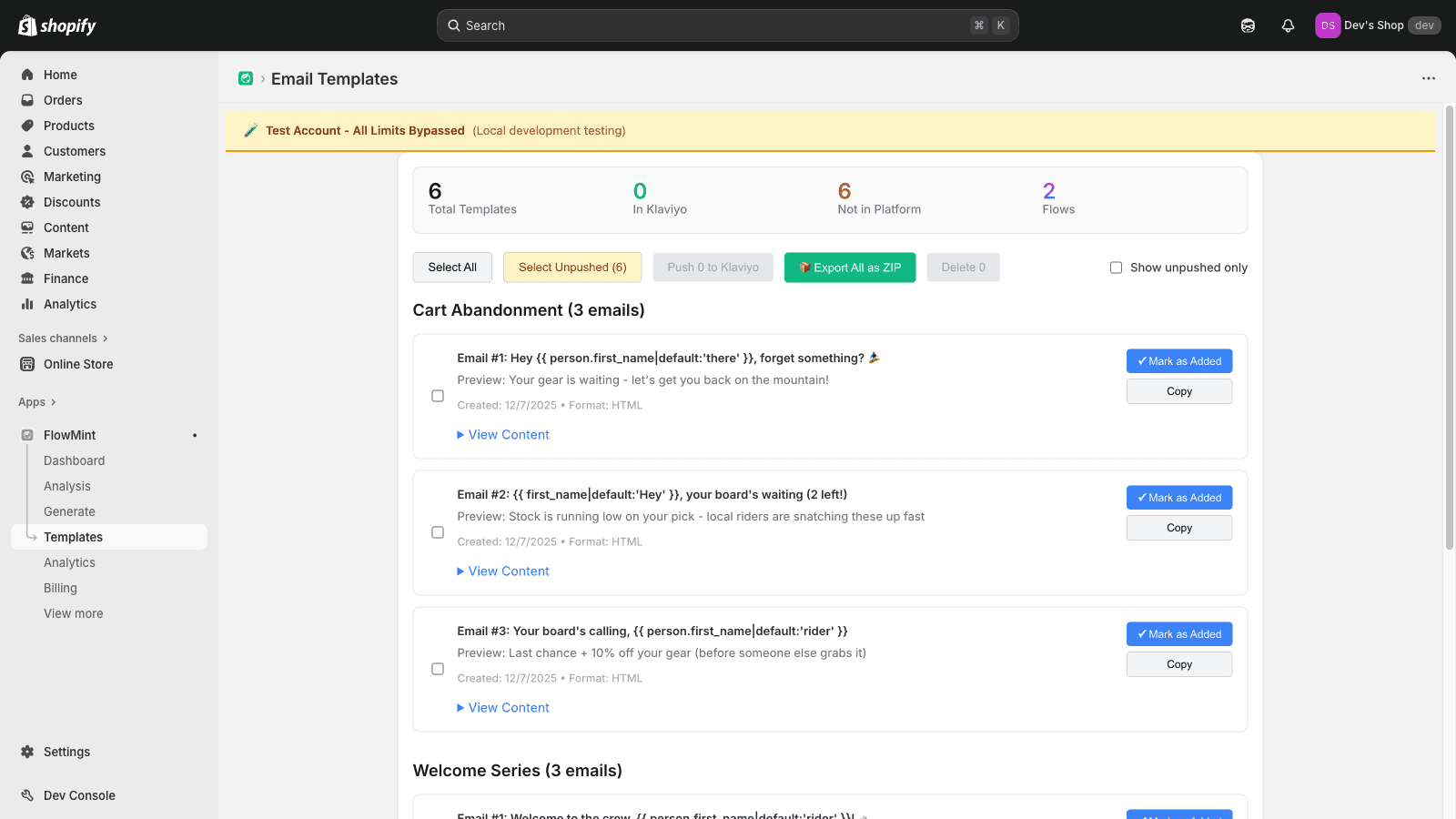Check the box next to Email #3
Screen dimensions: 1456x819
coord(438,669)
